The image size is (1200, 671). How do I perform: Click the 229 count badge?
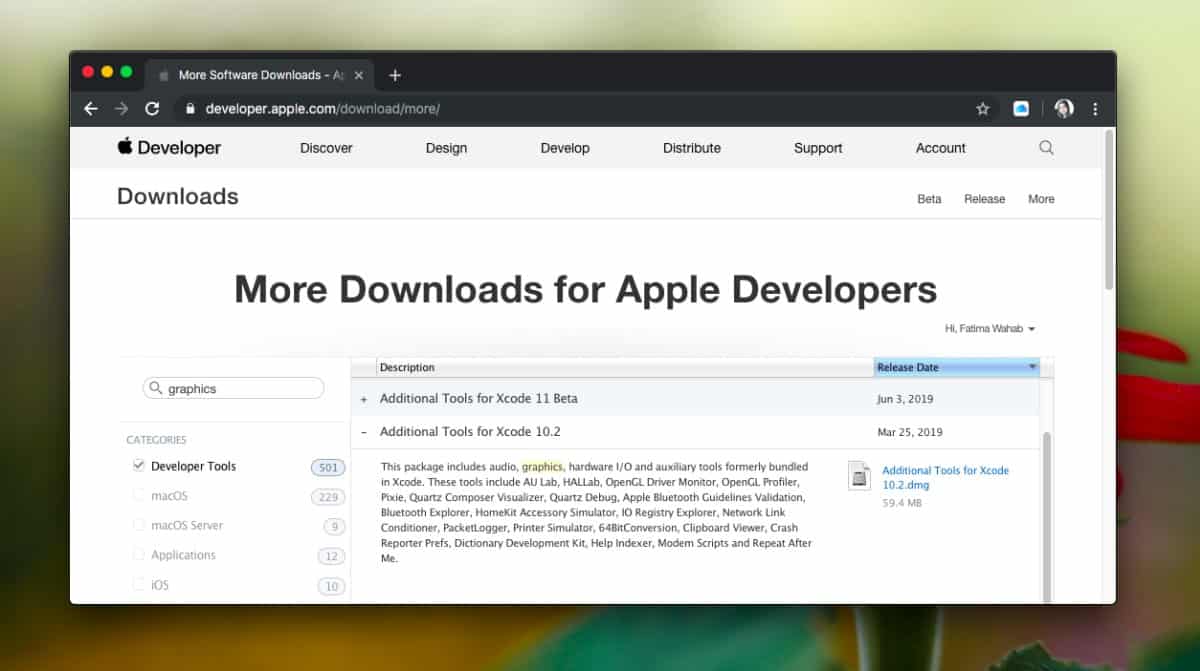click(328, 497)
